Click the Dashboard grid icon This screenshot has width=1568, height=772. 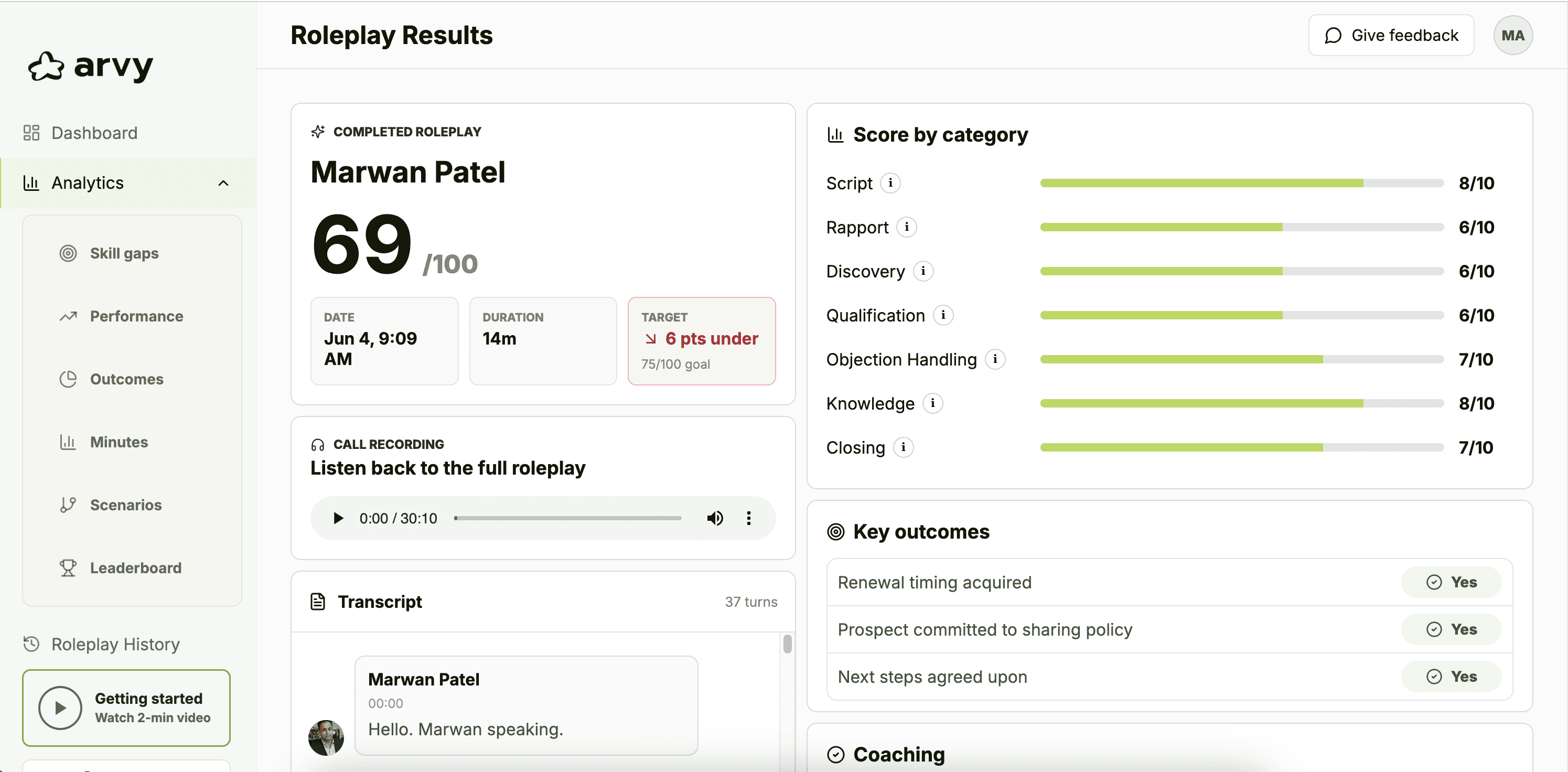tap(31, 133)
